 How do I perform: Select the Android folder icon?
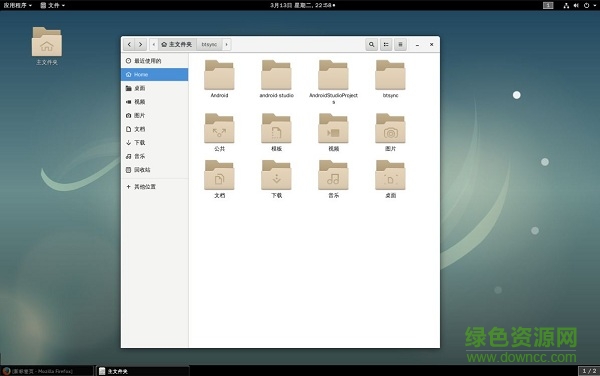pos(219,75)
